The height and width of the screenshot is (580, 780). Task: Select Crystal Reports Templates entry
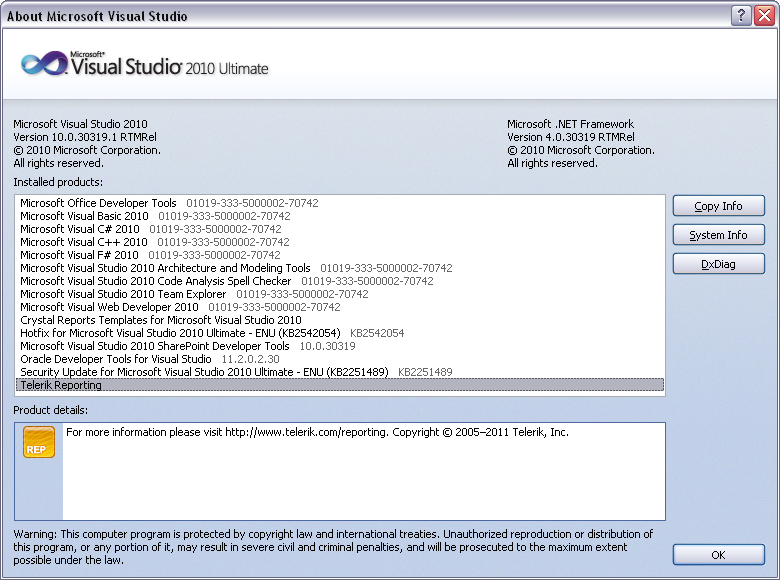[x=339, y=320]
